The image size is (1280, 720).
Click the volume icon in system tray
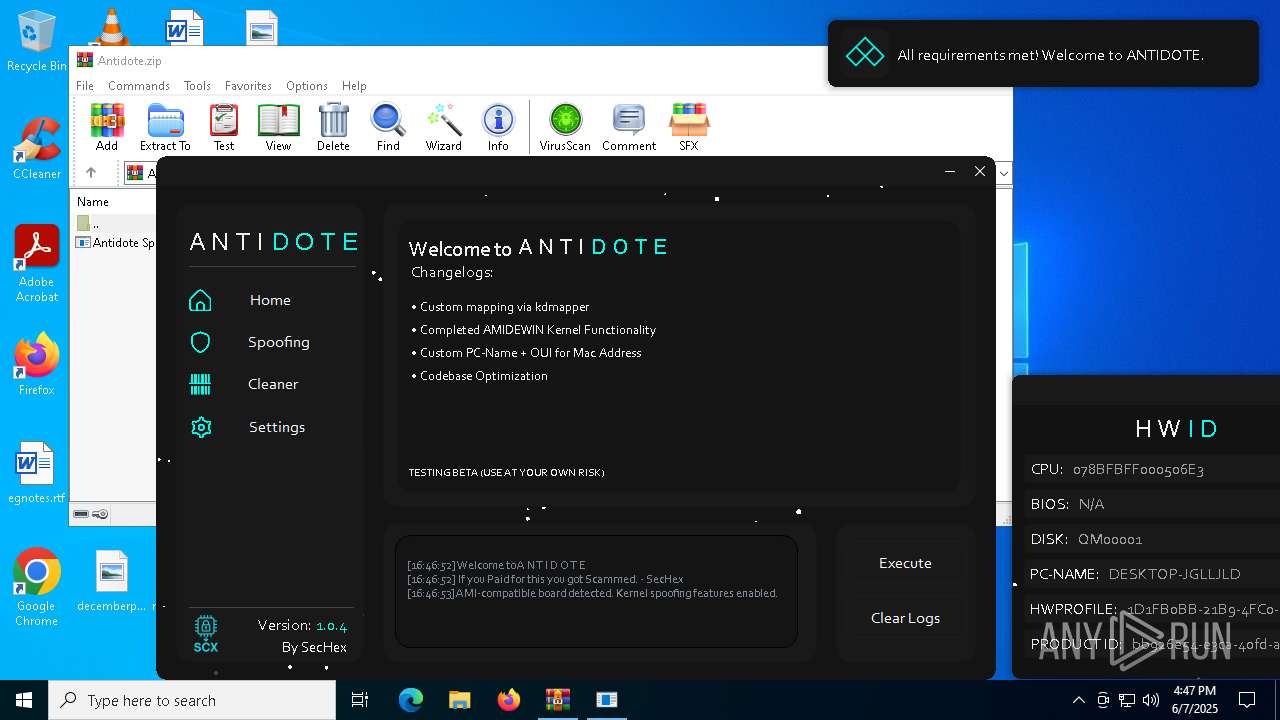tap(1151, 700)
